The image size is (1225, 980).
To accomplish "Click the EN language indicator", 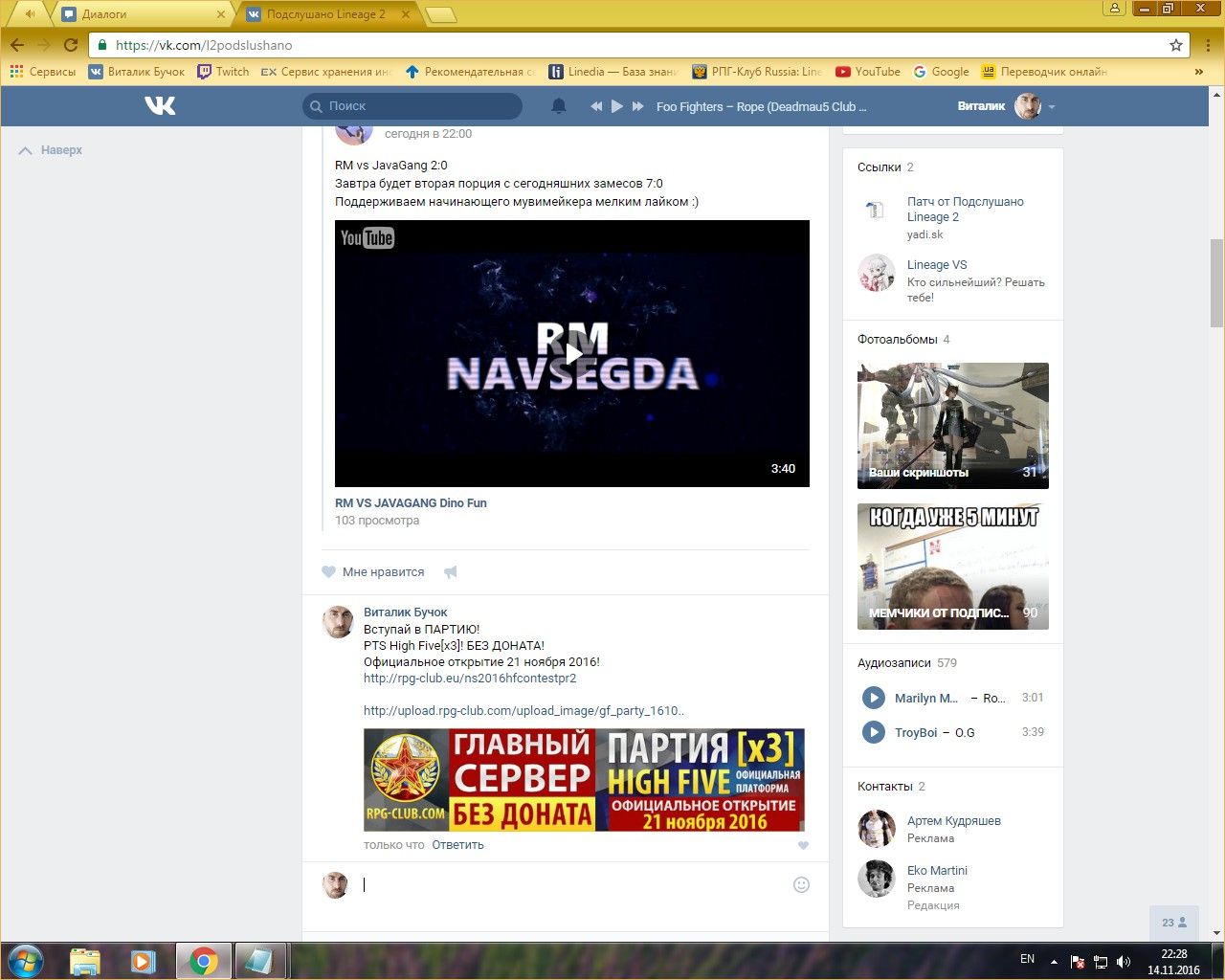I will point(1027,959).
